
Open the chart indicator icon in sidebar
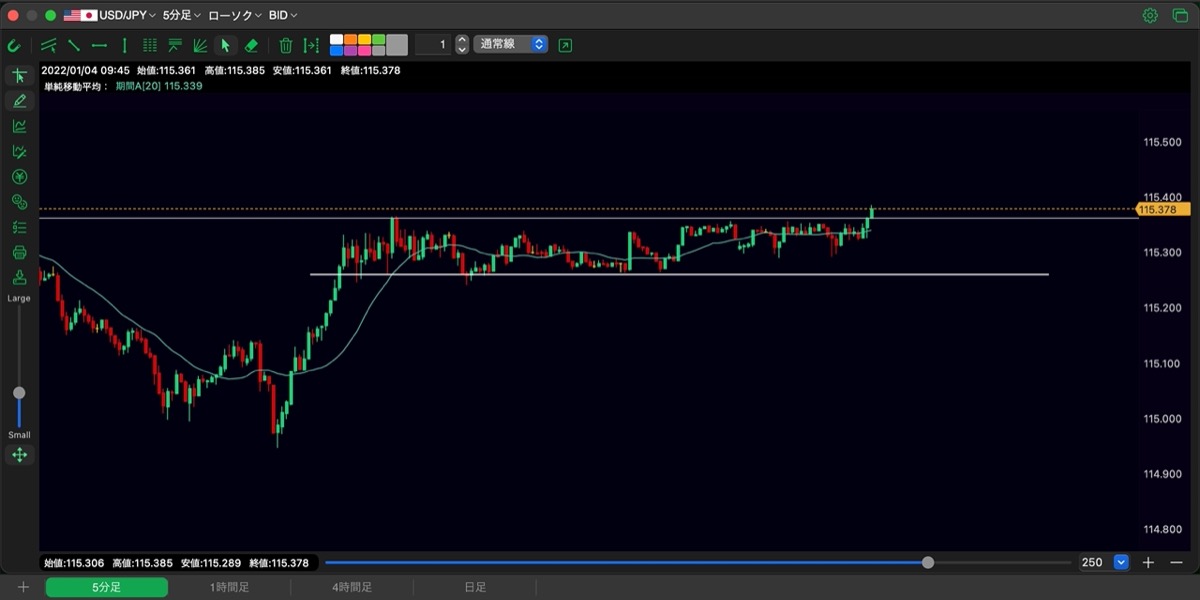click(x=19, y=126)
